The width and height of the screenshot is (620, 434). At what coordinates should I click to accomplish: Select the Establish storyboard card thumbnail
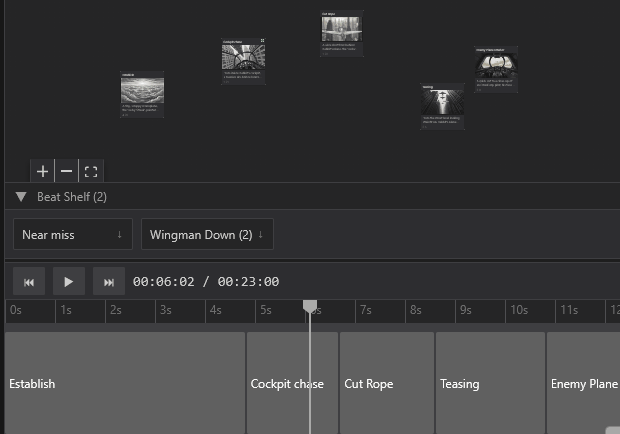coord(141,87)
